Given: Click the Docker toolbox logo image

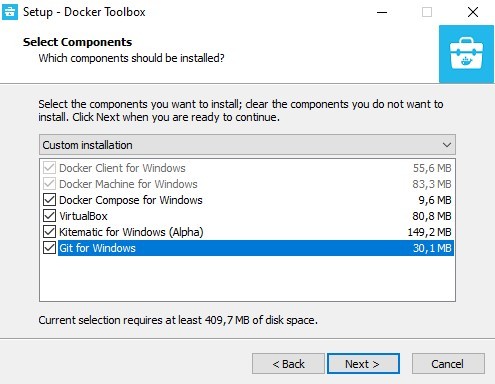Looking at the screenshot, I should (x=466, y=54).
